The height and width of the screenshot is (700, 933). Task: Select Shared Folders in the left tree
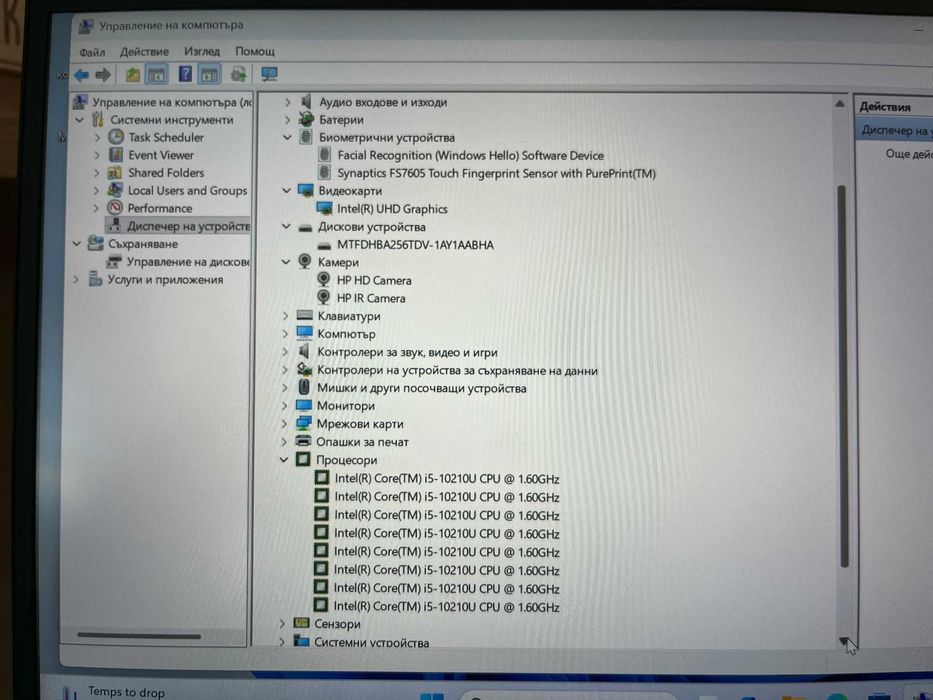[166, 173]
